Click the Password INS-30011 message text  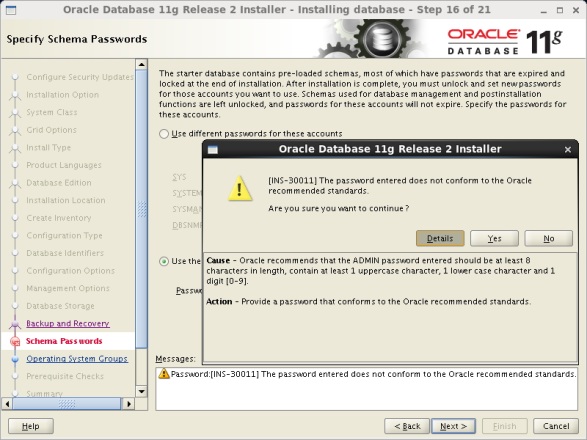(373, 374)
